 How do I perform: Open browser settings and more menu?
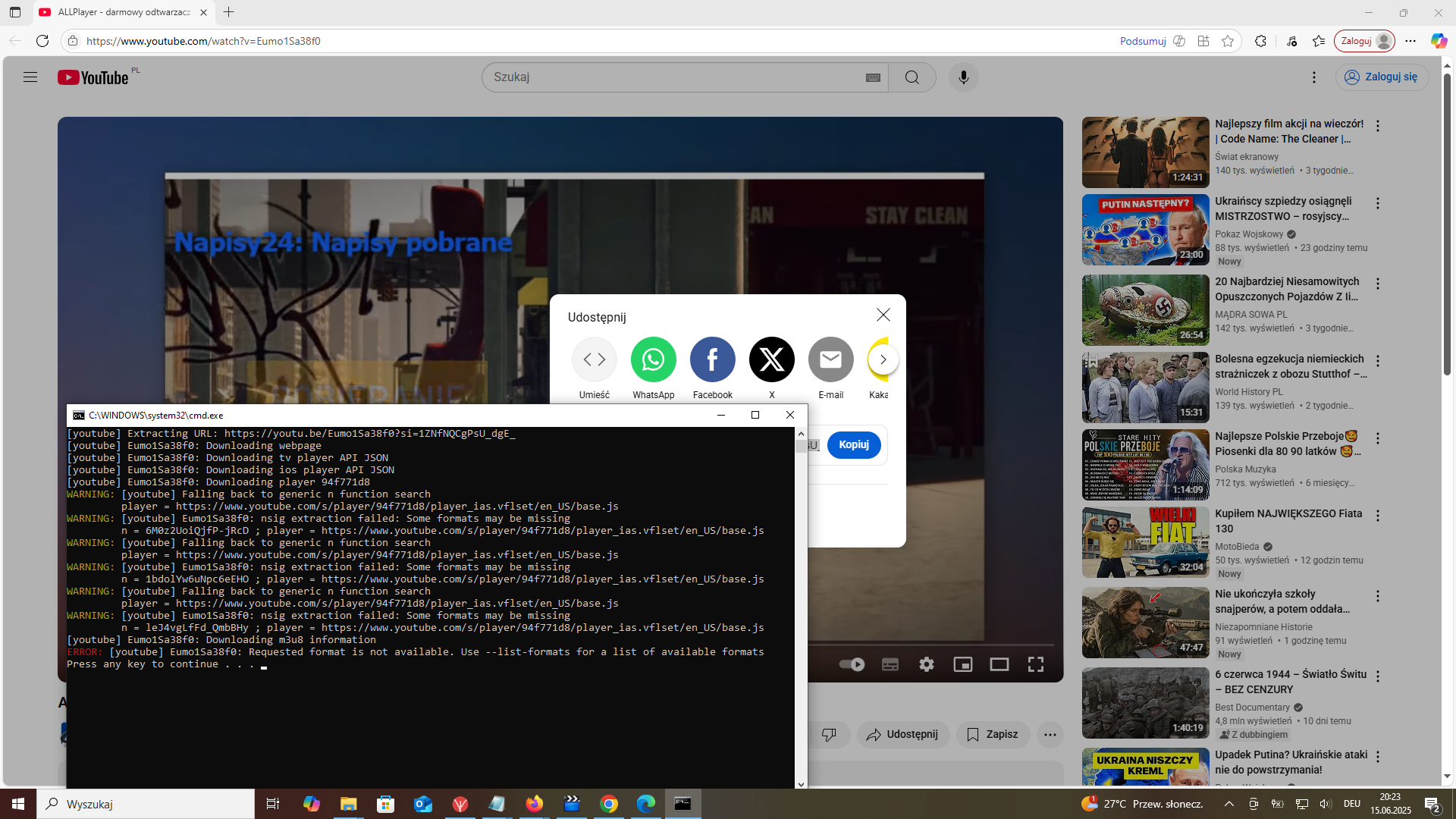tap(1410, 41)
